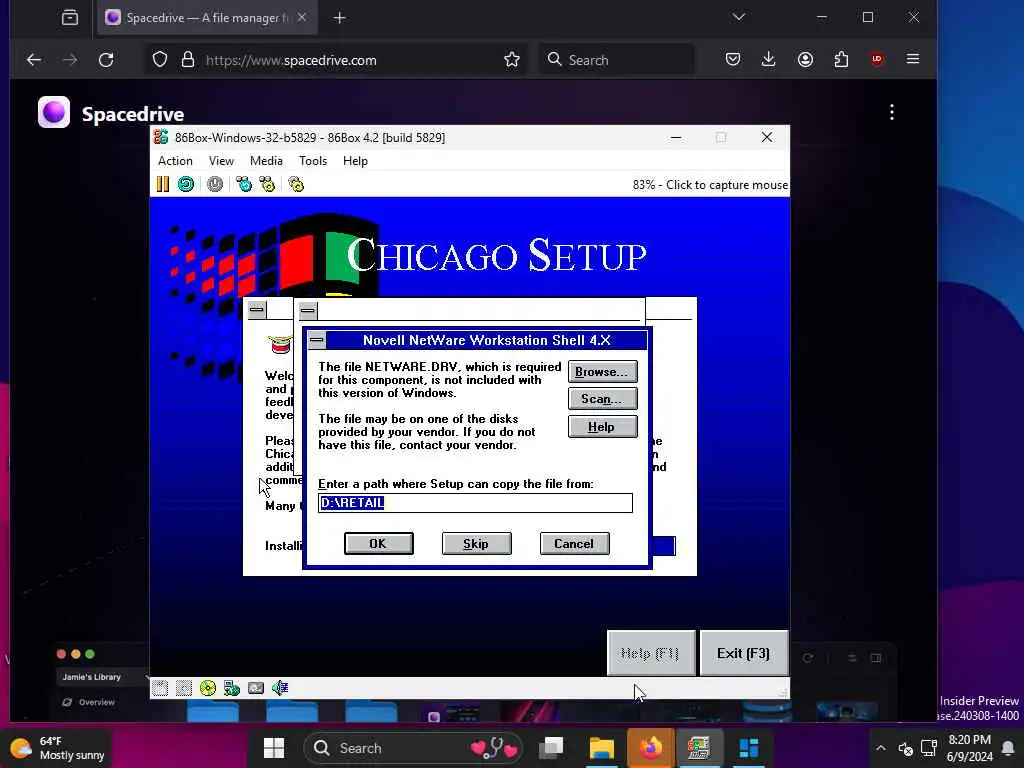Open a new Firefox tab
Viewport: 1024px width, 768px height.
click(x=340, y=18)
